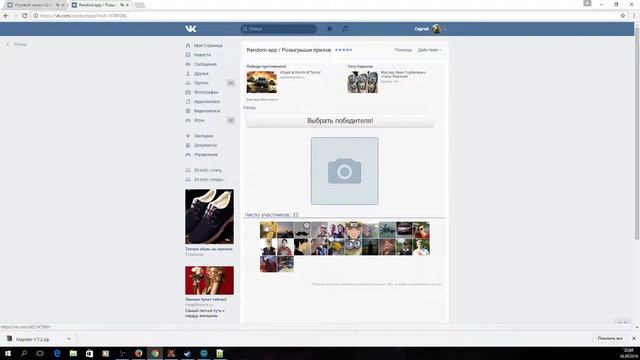
Task: Click the VK logo in the header
Action: point(191,29)
